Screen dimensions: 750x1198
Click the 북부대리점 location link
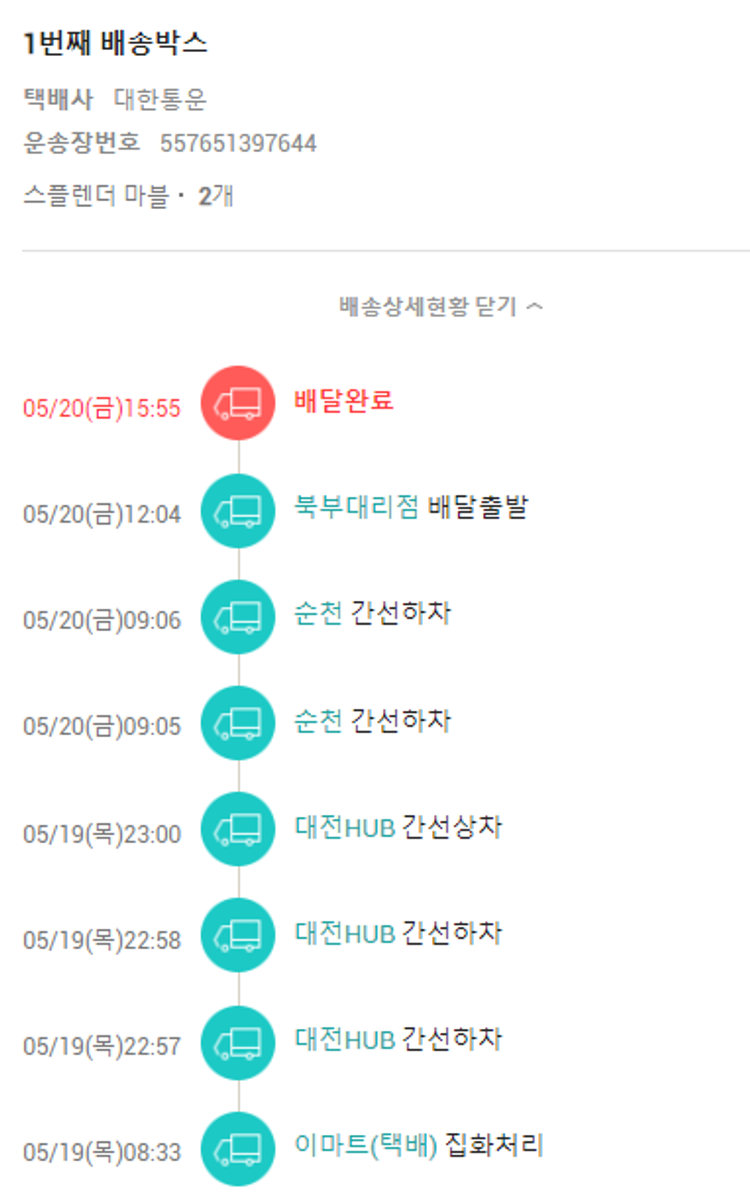[356, 507]
